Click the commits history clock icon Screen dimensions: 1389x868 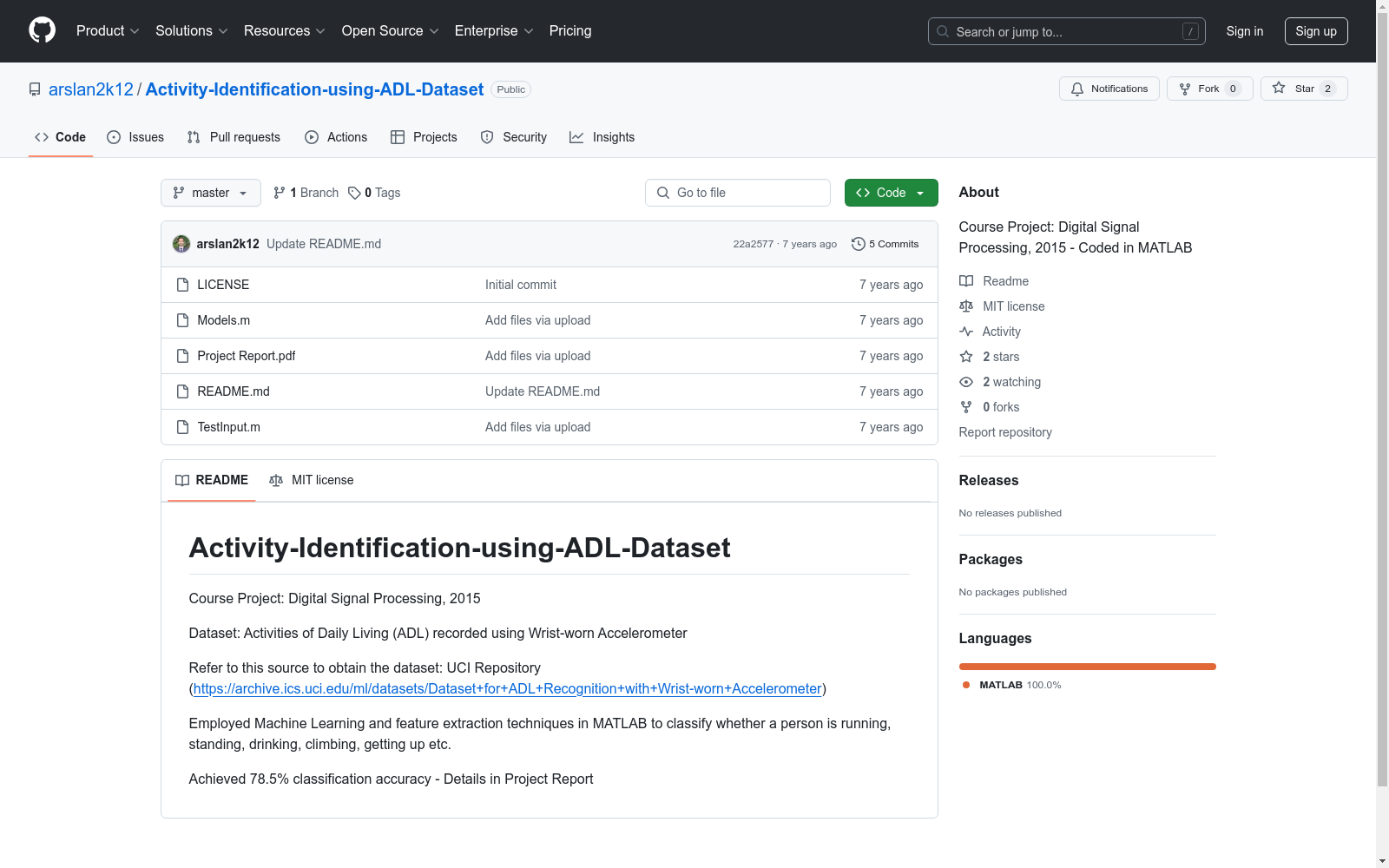859,244
